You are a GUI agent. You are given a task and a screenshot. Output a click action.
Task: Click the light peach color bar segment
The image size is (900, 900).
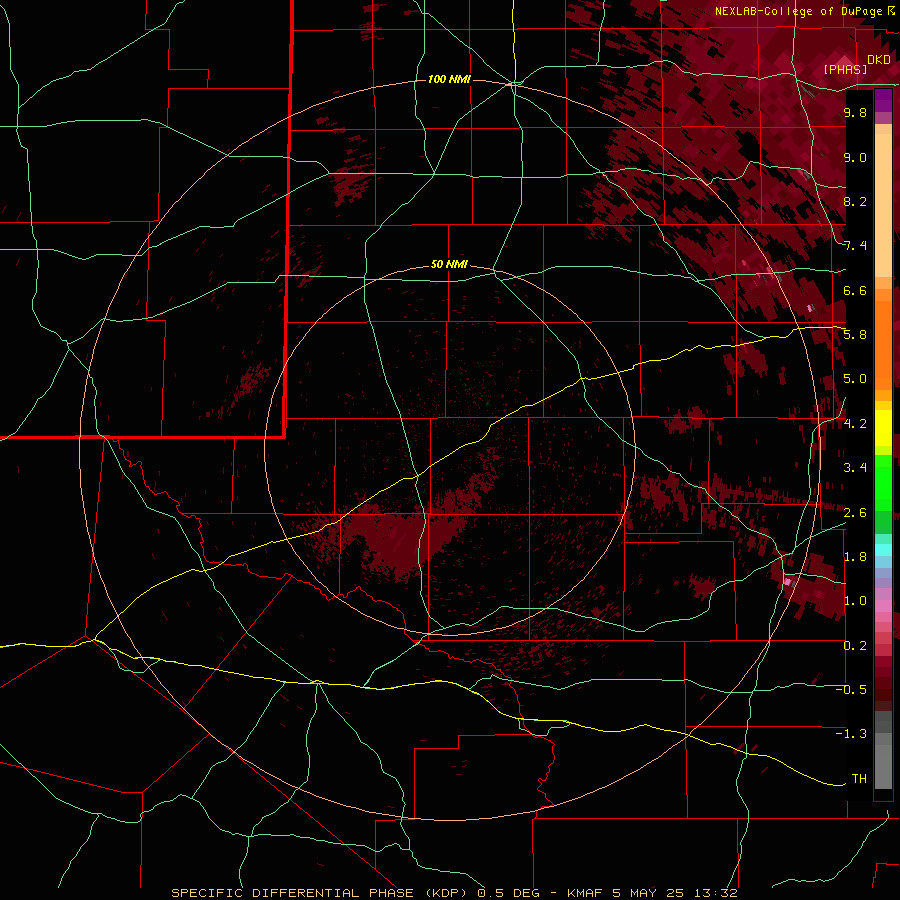tap(883, 207)
